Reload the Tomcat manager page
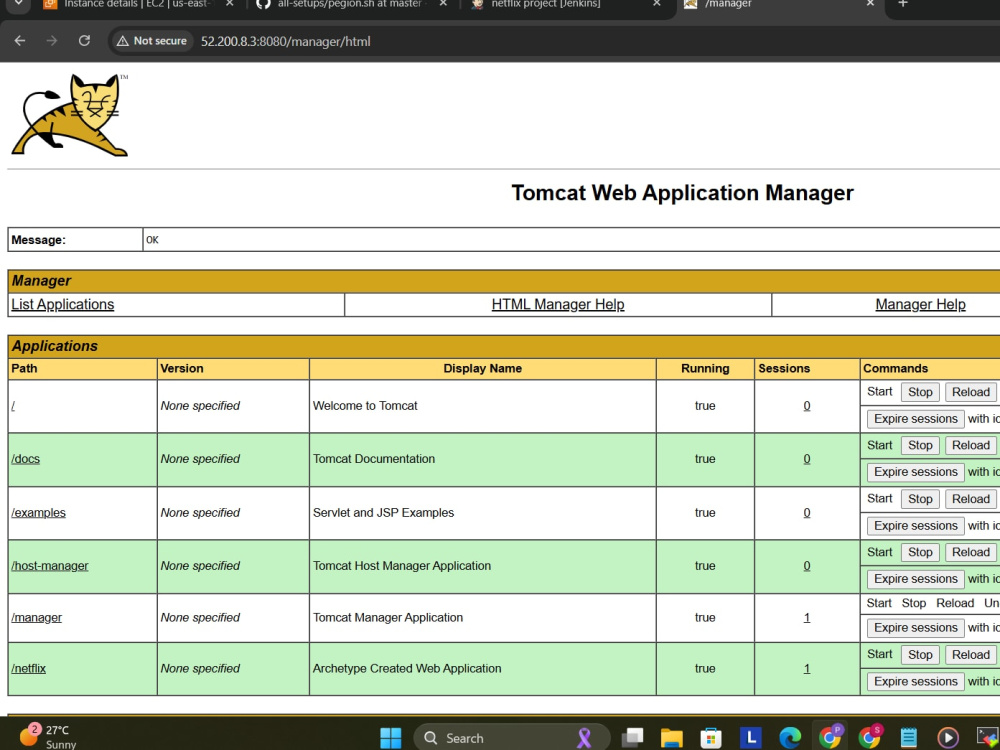The height and width of the screenshot is (750, 1000). [x=84, y=41]
